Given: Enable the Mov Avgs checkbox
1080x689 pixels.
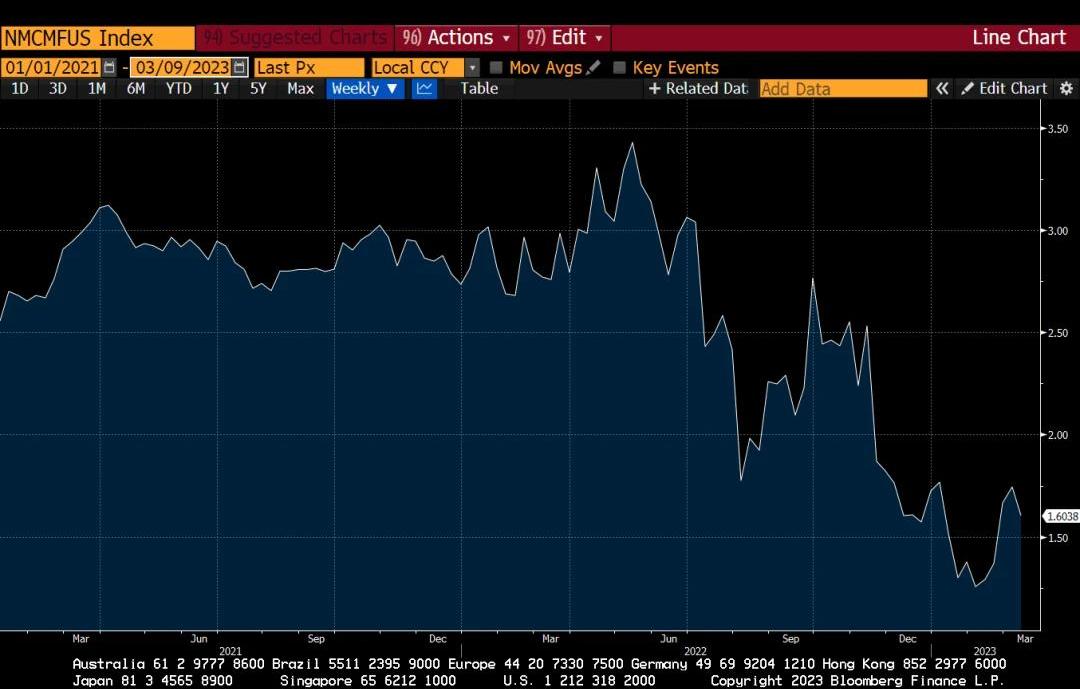Looking at the screenshot, I should click(496, 68).
